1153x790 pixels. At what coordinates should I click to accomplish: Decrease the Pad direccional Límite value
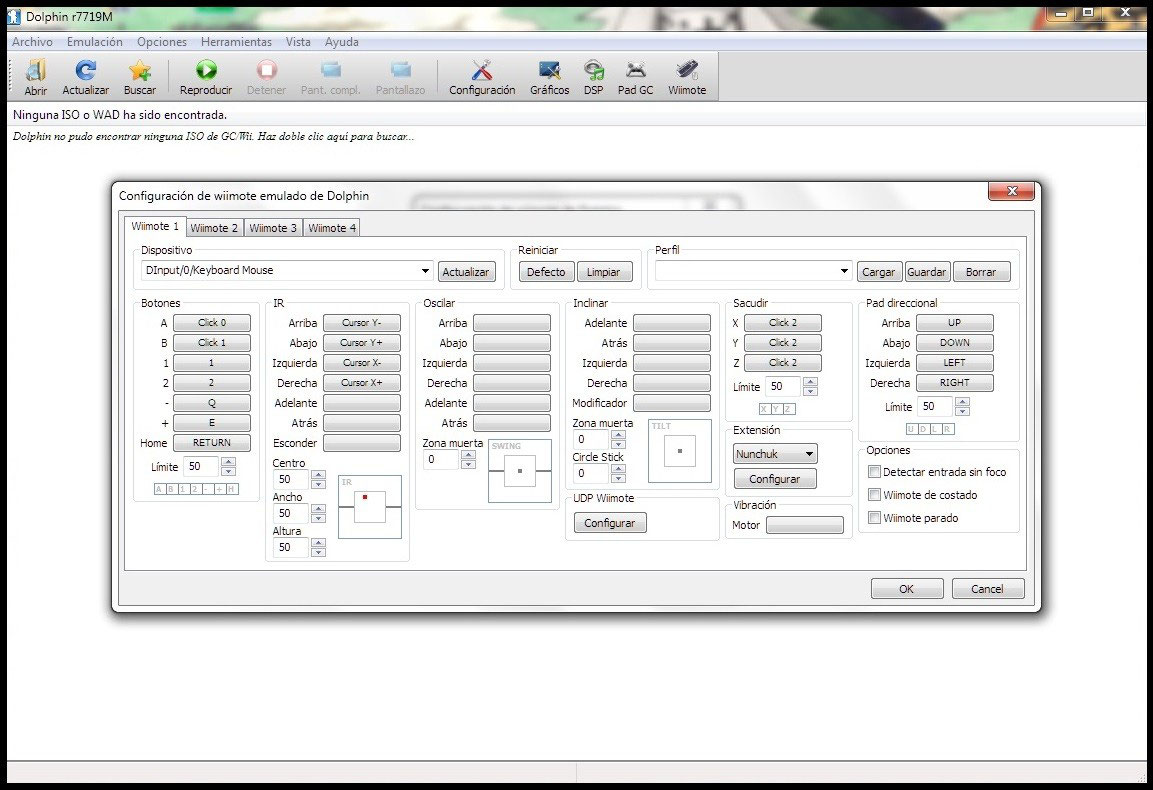[963, 411]
